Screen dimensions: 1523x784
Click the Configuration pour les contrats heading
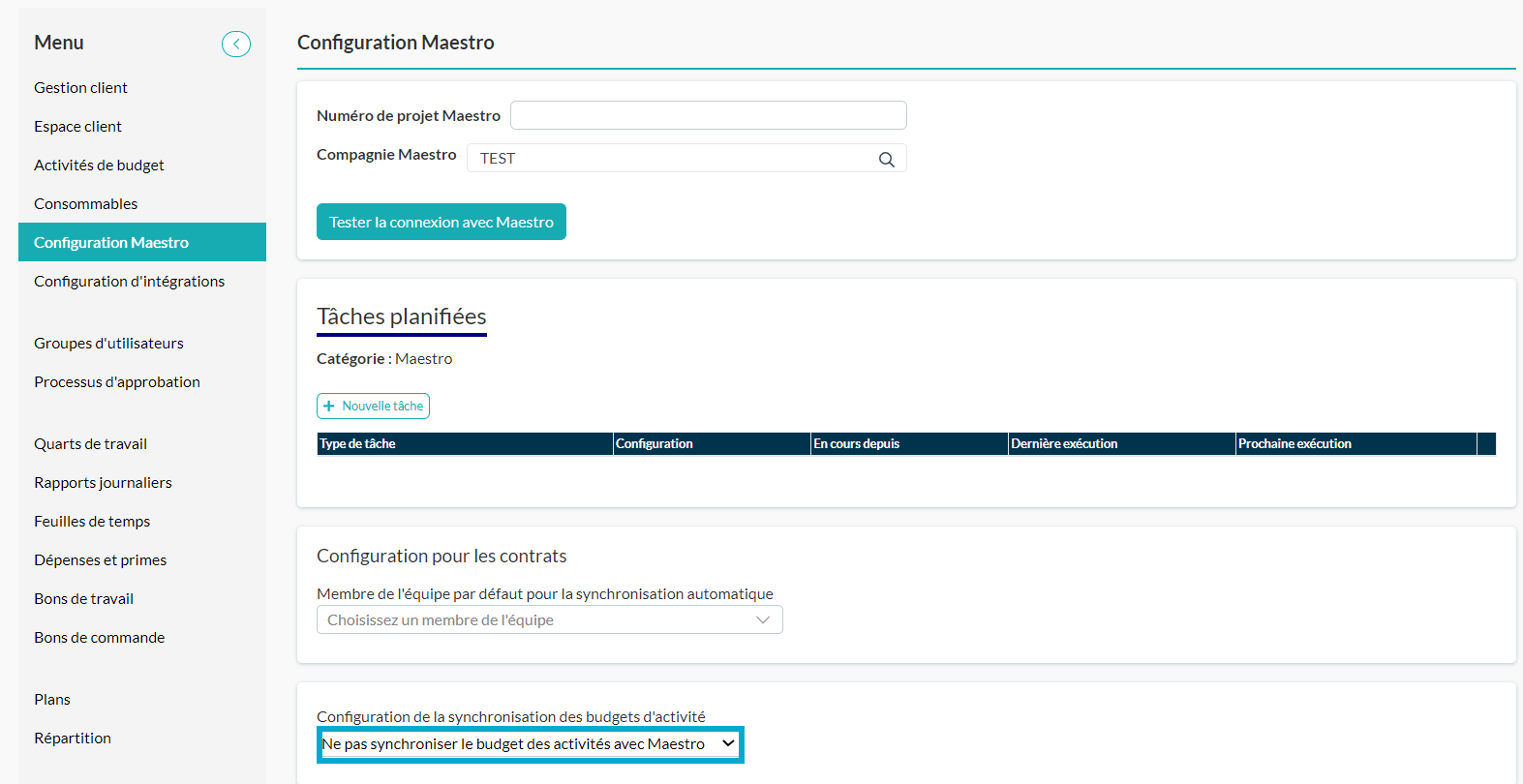click(442, 556)
